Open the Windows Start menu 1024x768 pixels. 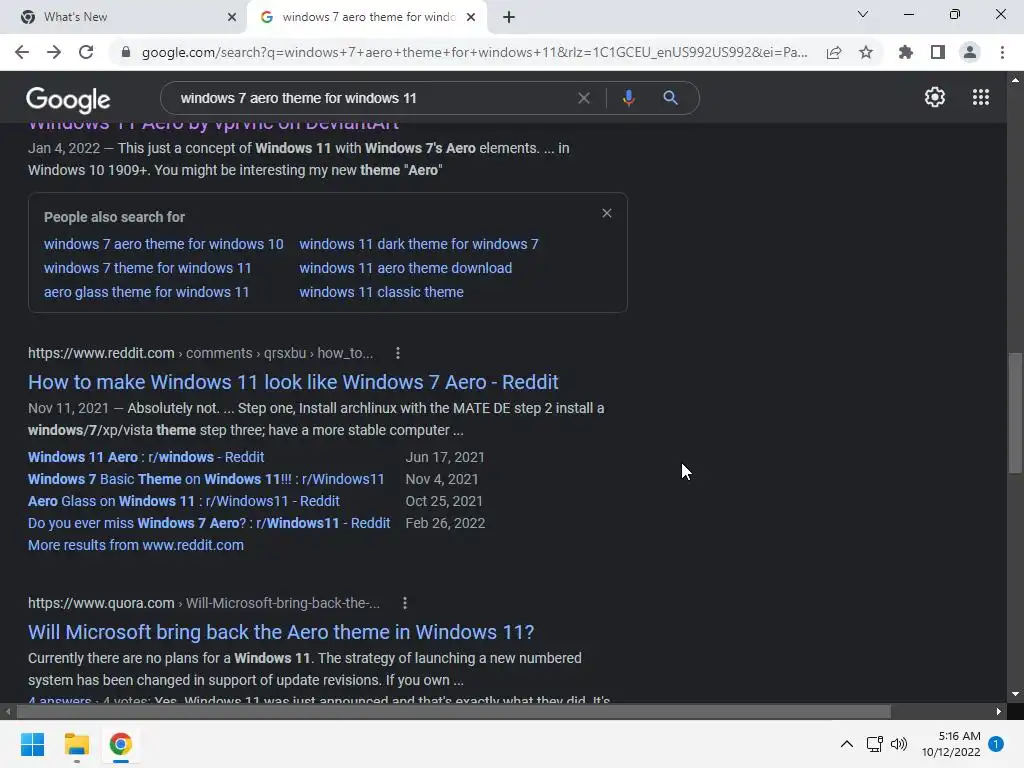32,744
